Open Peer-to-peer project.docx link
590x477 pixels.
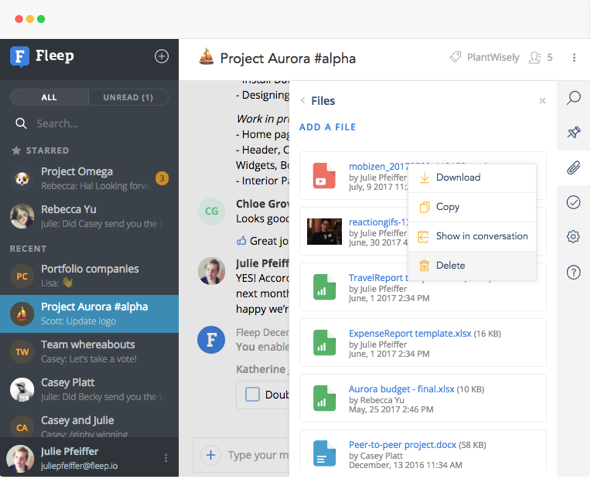[402, 445]
